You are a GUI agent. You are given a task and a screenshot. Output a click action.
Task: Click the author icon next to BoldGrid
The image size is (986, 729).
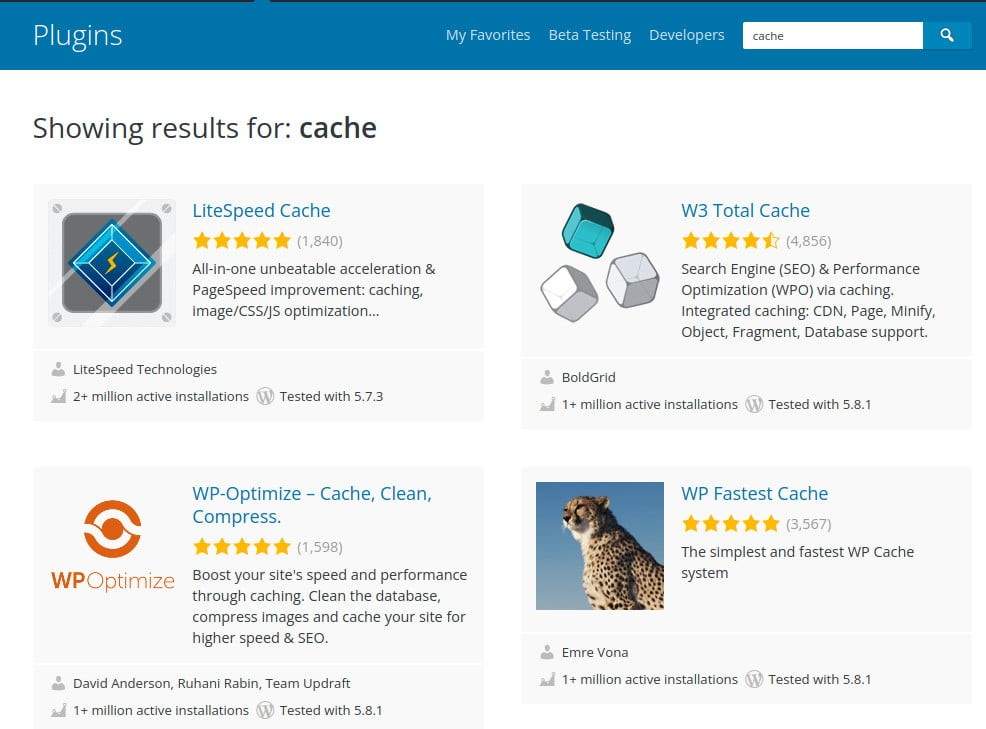547,377
